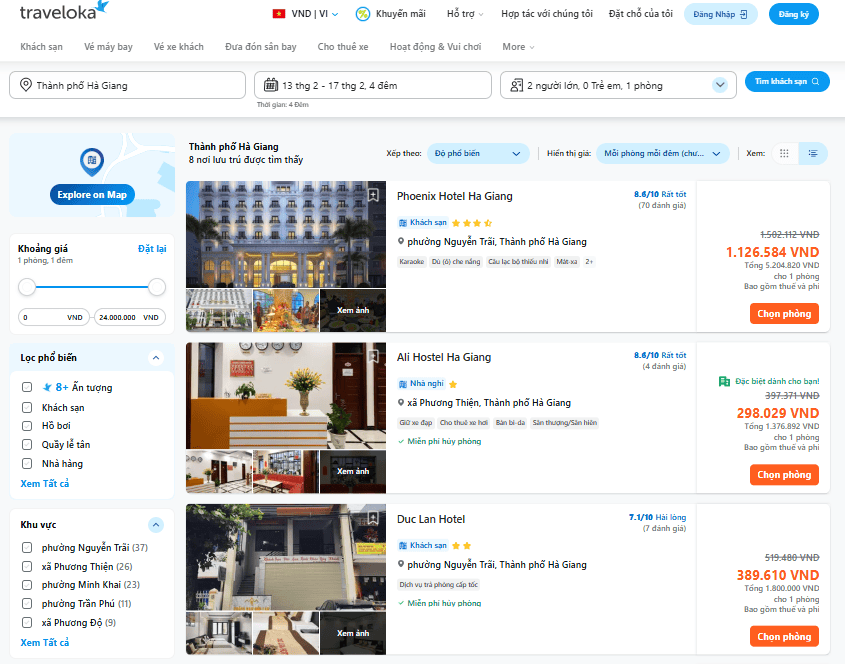Expand the guests and rooms dropdown
Screen dimensions: 845x664
click(x=720, y=85)
